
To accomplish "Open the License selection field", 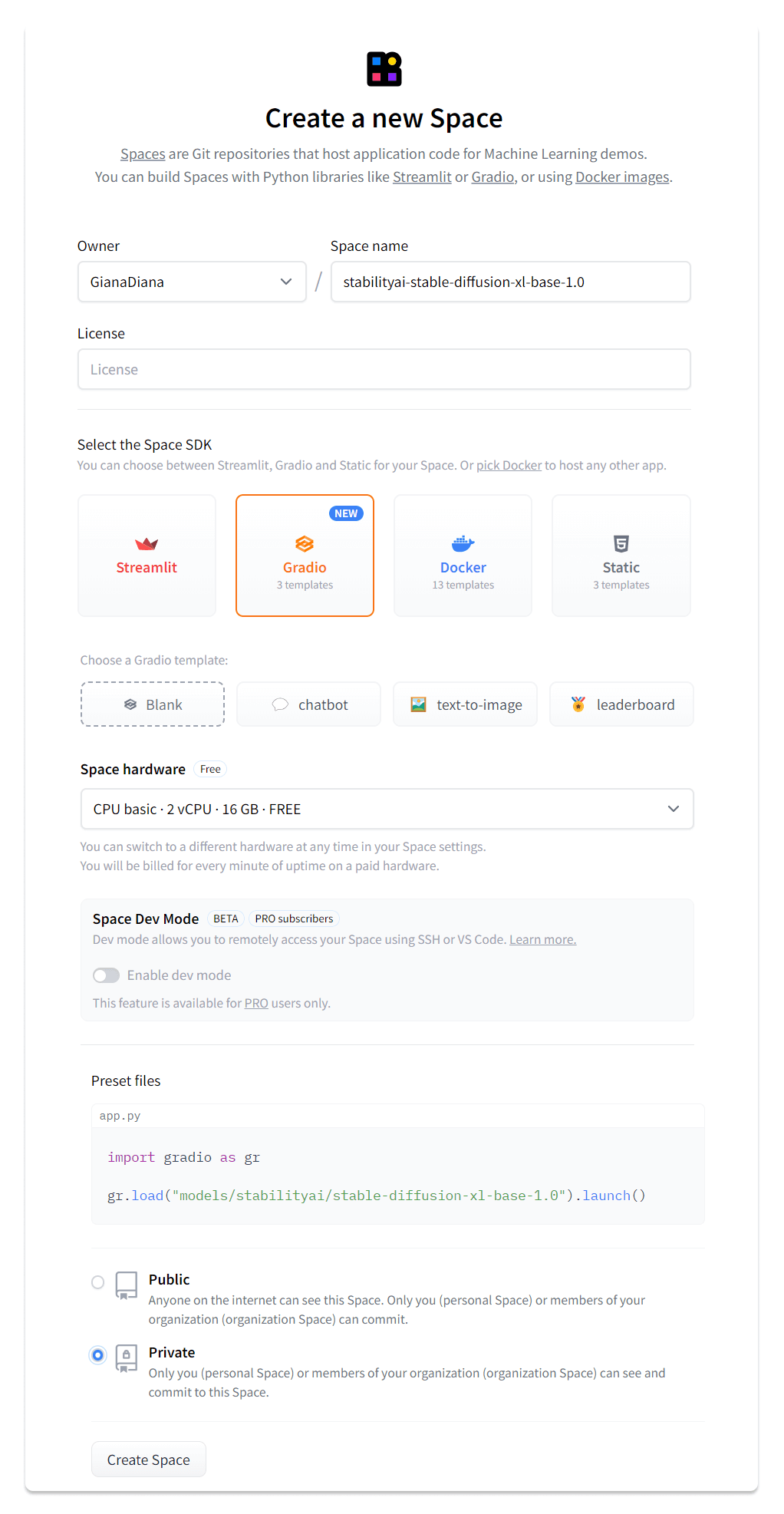I will point(384,369).
